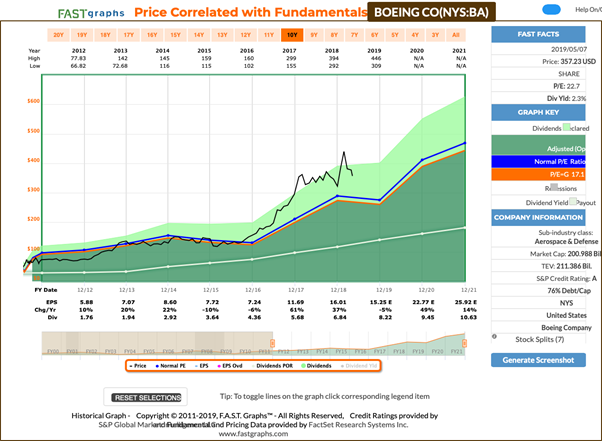Click the price peak on the chart
Viewport: 602px width, 441px height.
(344, 152)
